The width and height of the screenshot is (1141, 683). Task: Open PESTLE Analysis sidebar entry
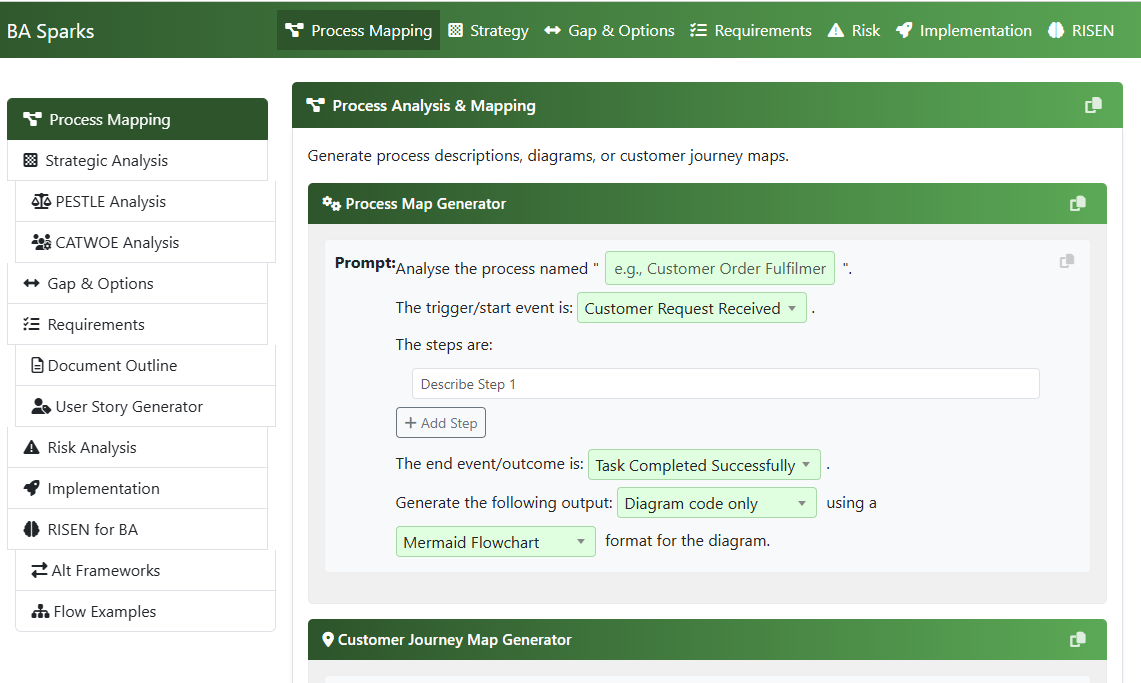point(146,201)
